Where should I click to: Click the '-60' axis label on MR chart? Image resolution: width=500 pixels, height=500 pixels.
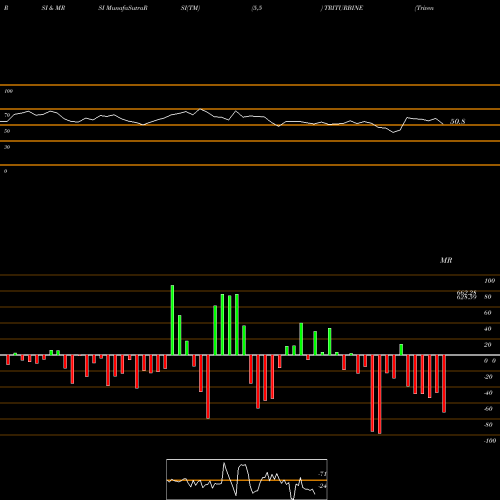tap(488, 409)
